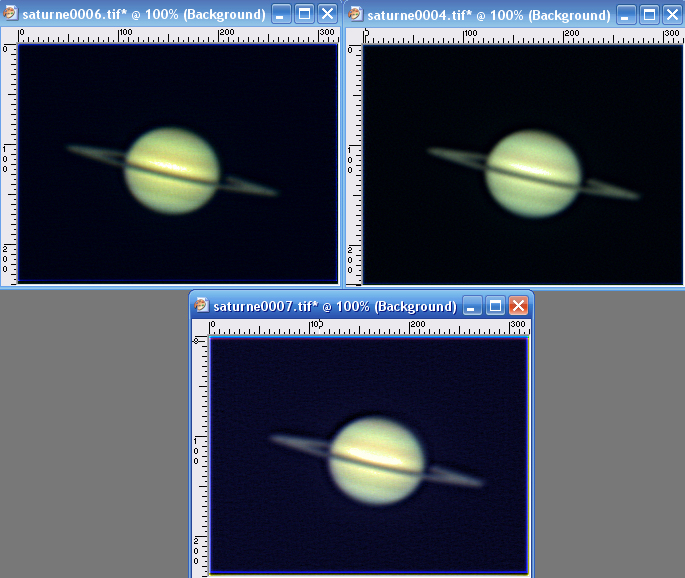Viewport: 685px width, 578px height.
Task: Maximize the saturne0004.tif window
Action: pos(649,15)
